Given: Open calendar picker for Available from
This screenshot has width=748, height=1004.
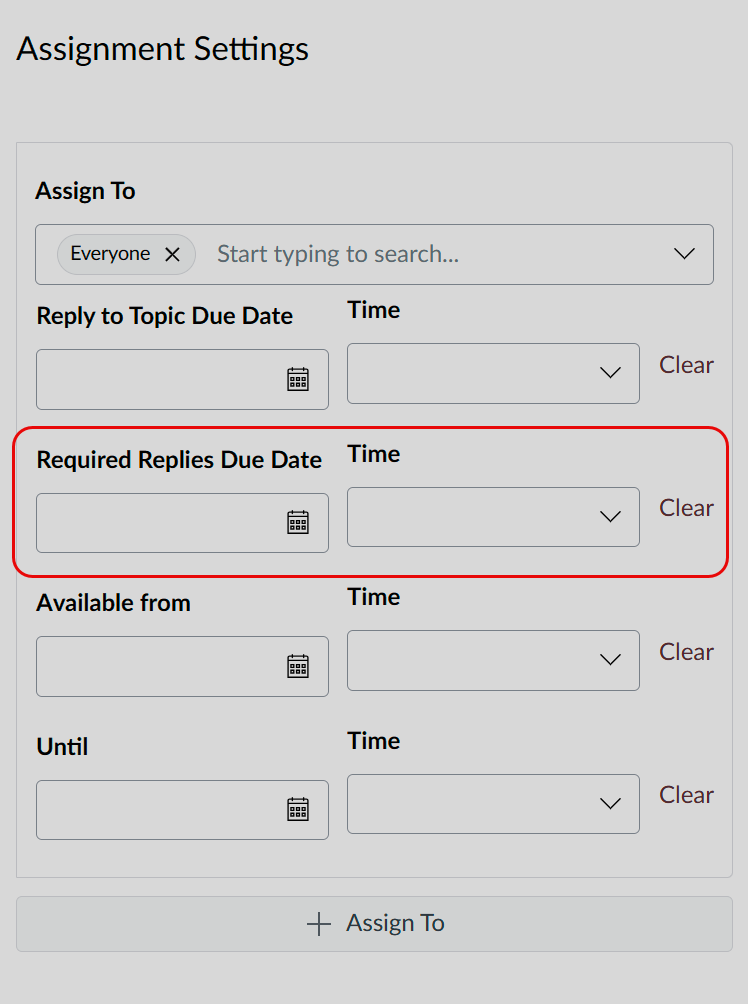Looking at the screenshot, I should [x=298, y=667].
